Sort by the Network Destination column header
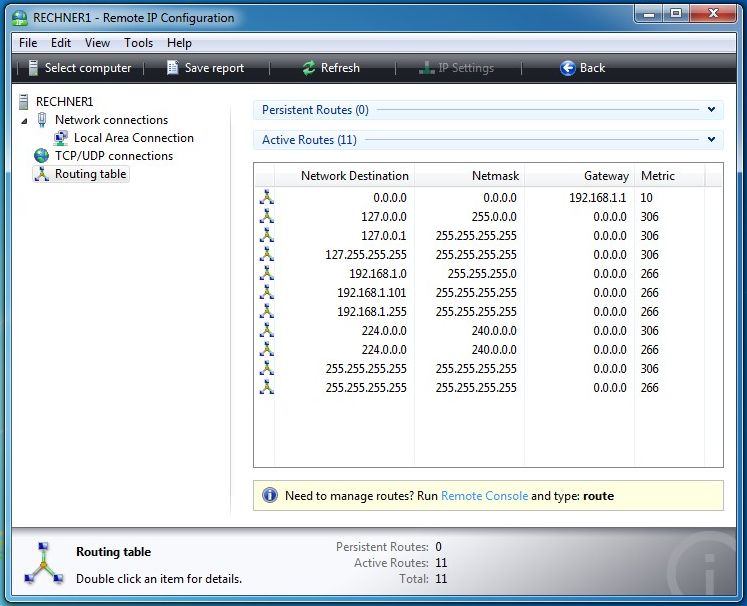 click(x=354, y=176)
